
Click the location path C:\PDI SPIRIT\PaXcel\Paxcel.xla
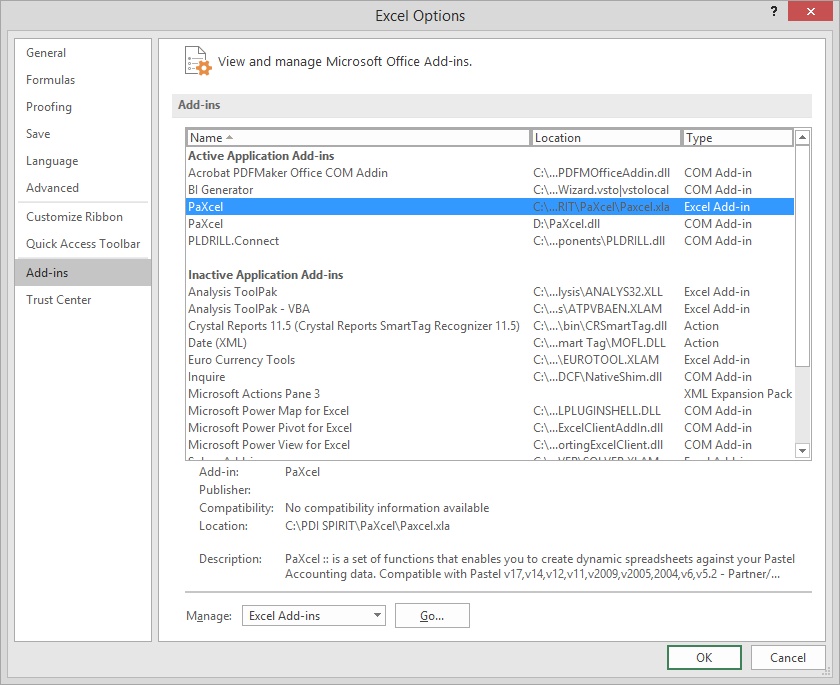pos(367,526)
